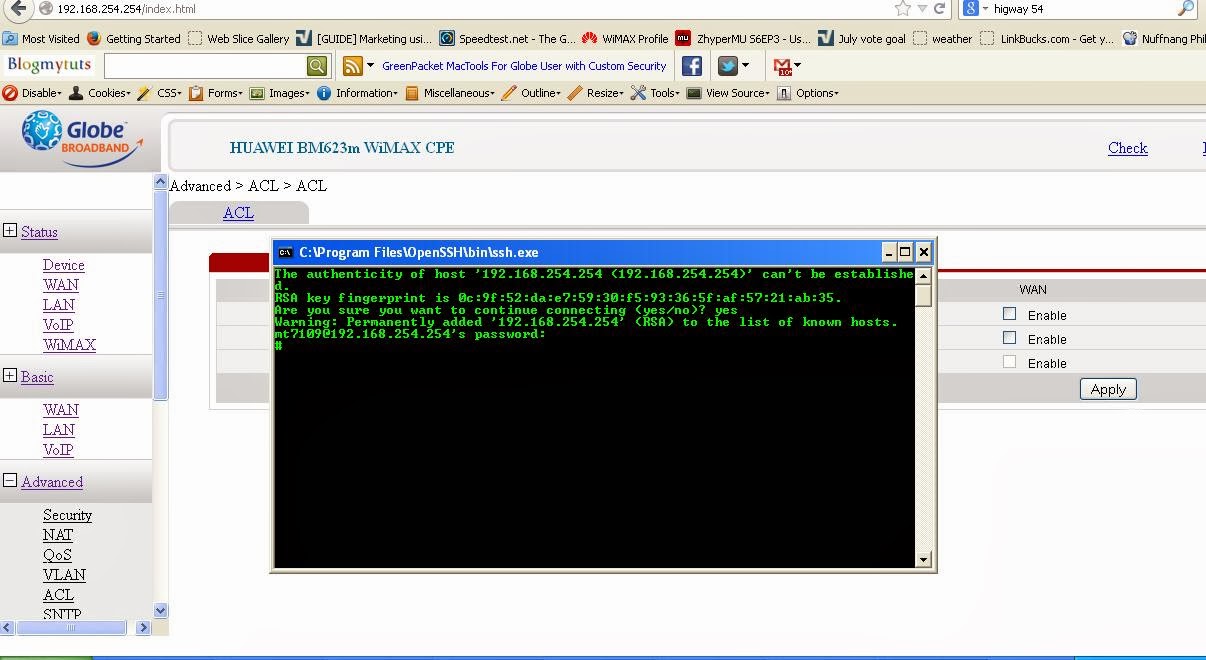Open the Resize developer menu
1206x660 pixels.
coord(596,93)
